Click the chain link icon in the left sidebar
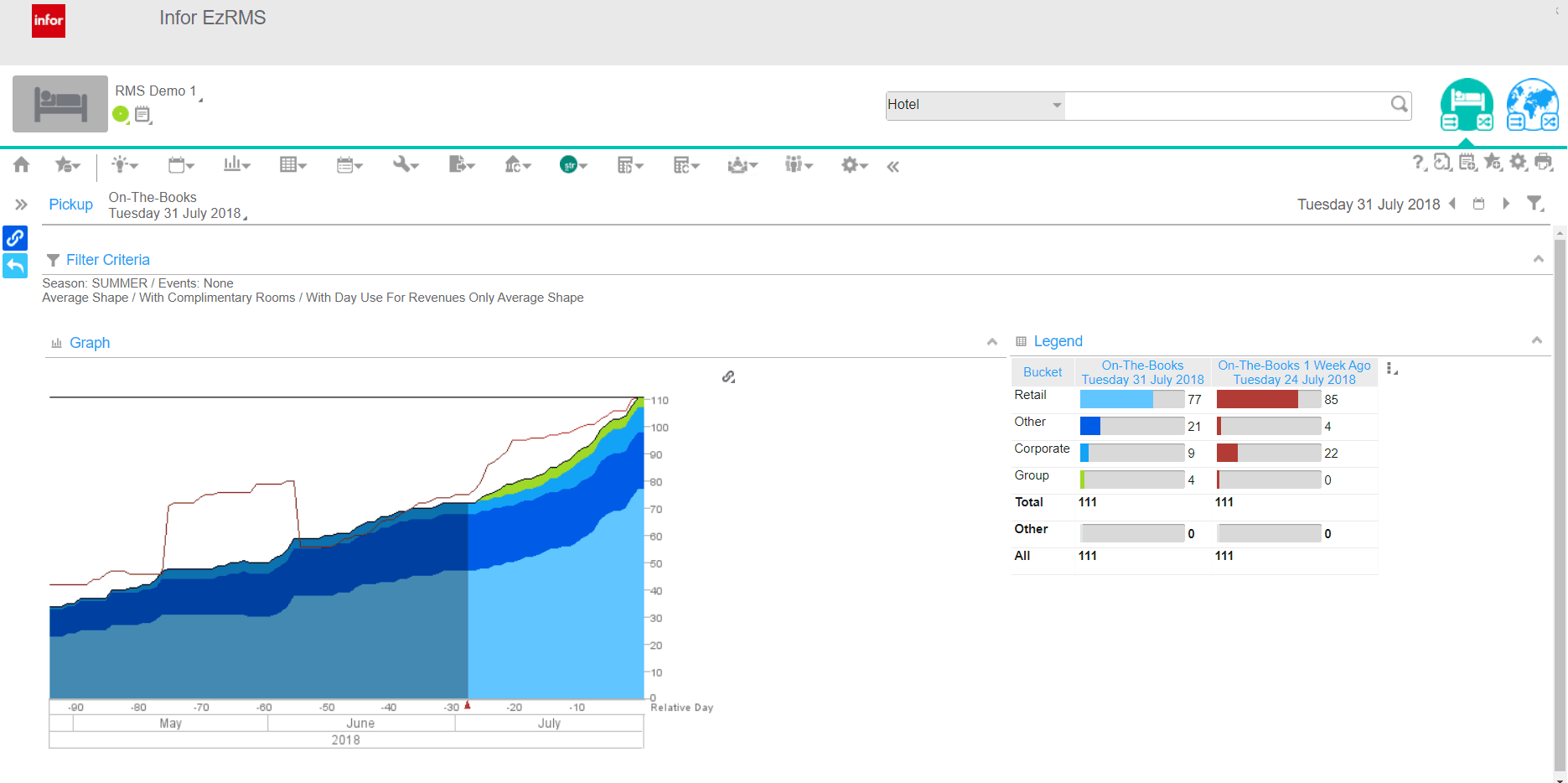This screenshot has width=1568, height=783. [x=15, y=238]
